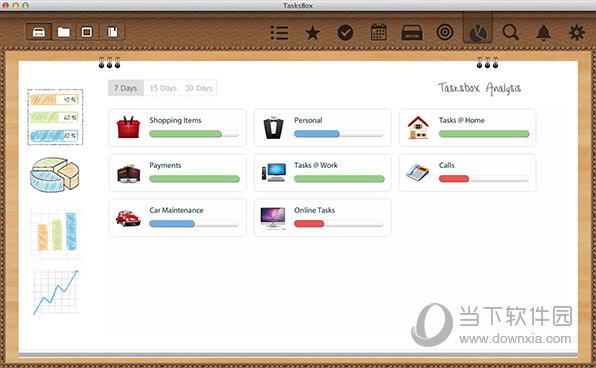Switch to the 15 Days tab
Viewport: 596px width, 368px height.
pyautogui.click(x=163, y=88)
